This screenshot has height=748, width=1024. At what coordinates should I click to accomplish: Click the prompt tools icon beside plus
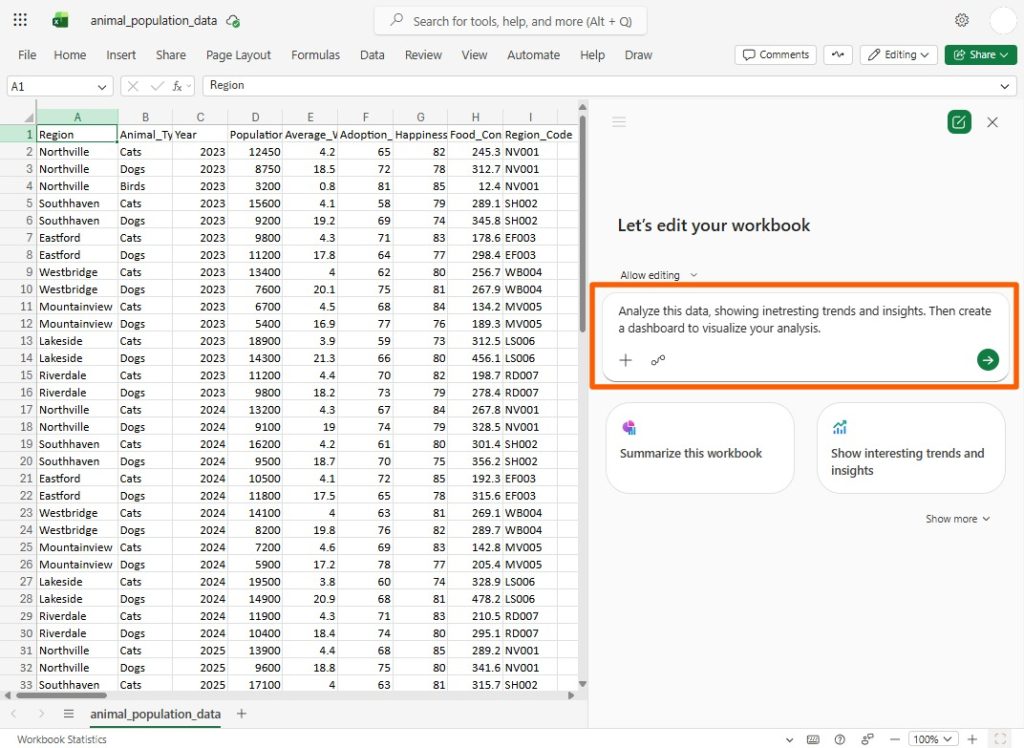coord(658,360)
